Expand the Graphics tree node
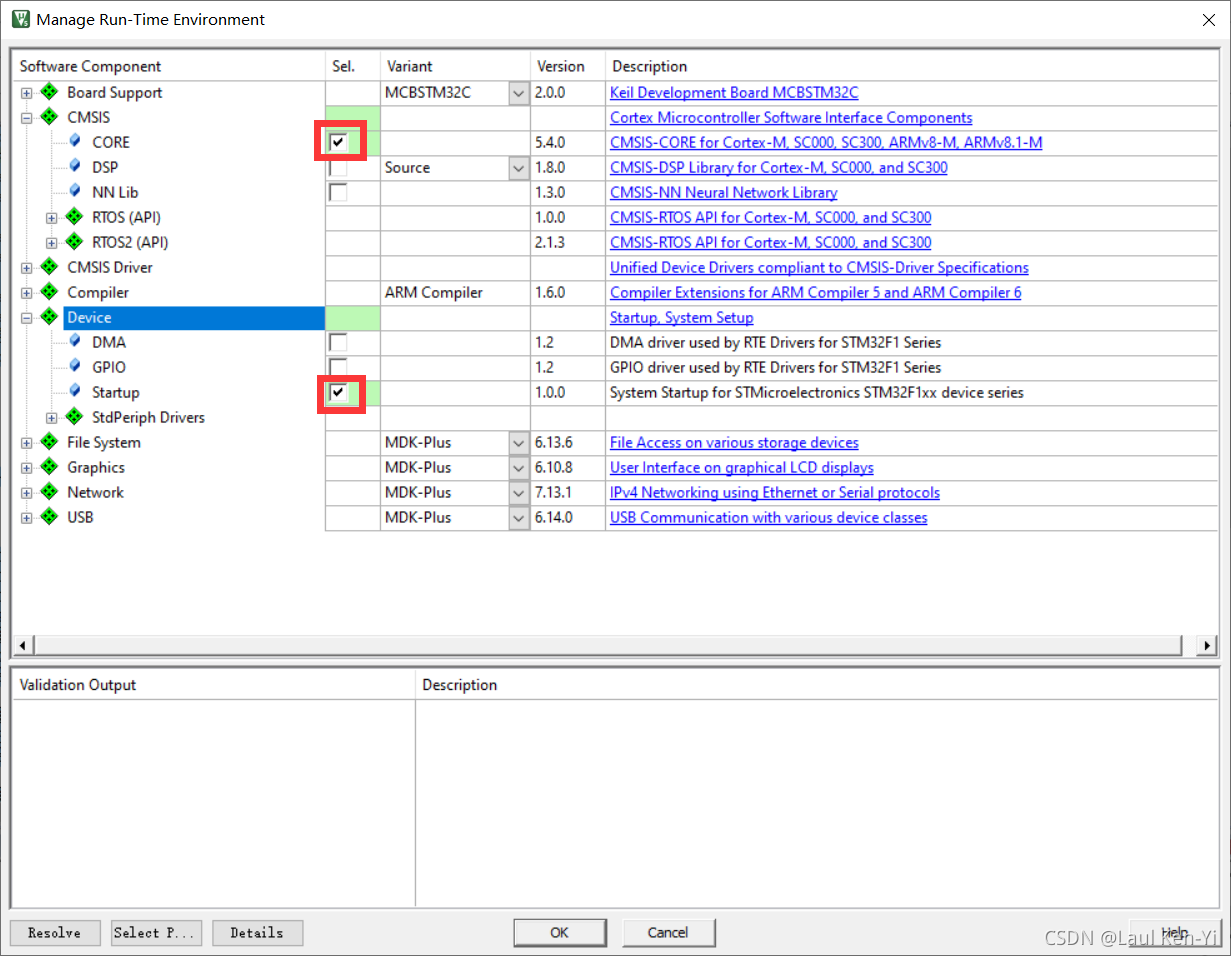 click(x=27, y=468)
